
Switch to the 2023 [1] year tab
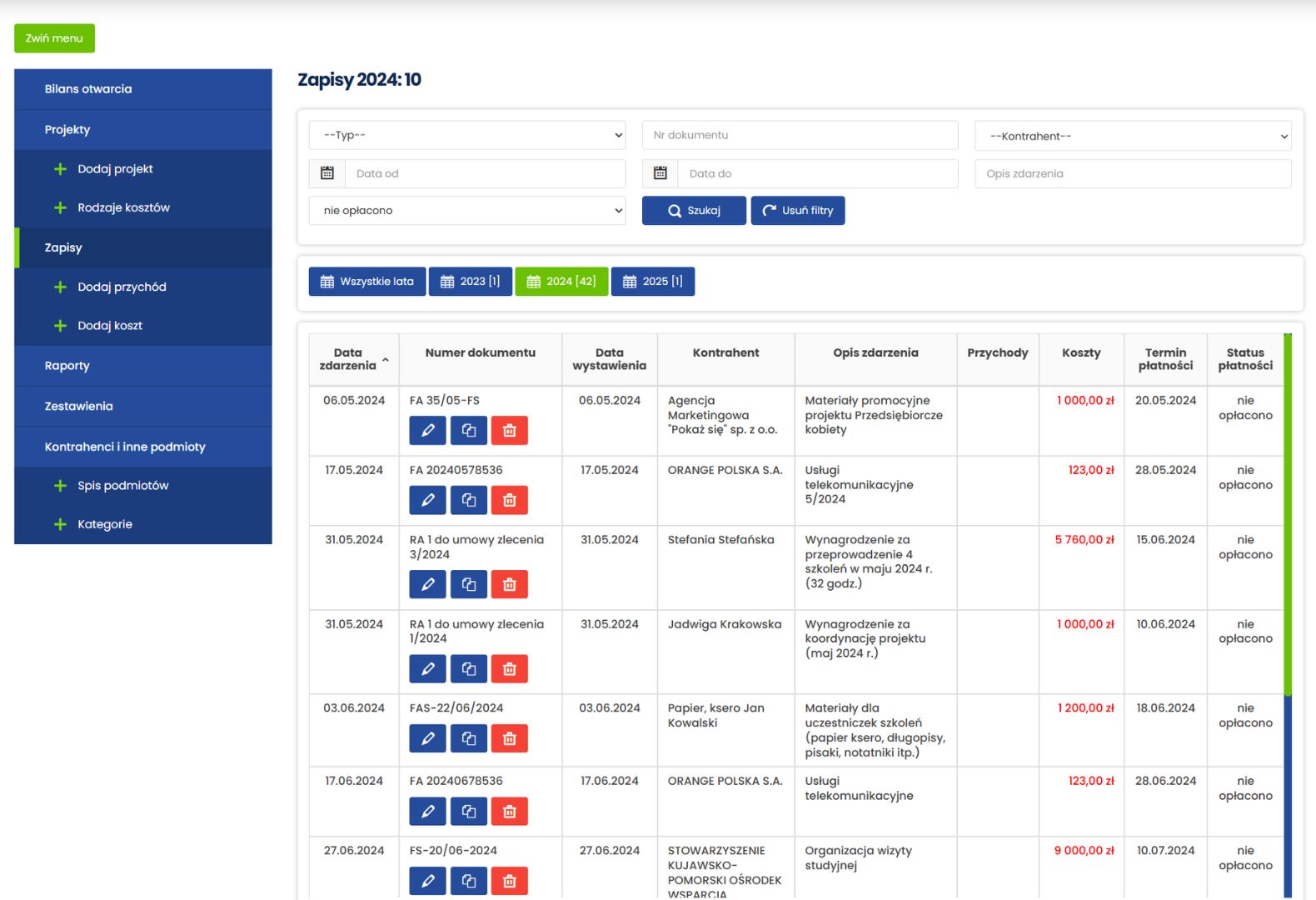tap(471, 282)
